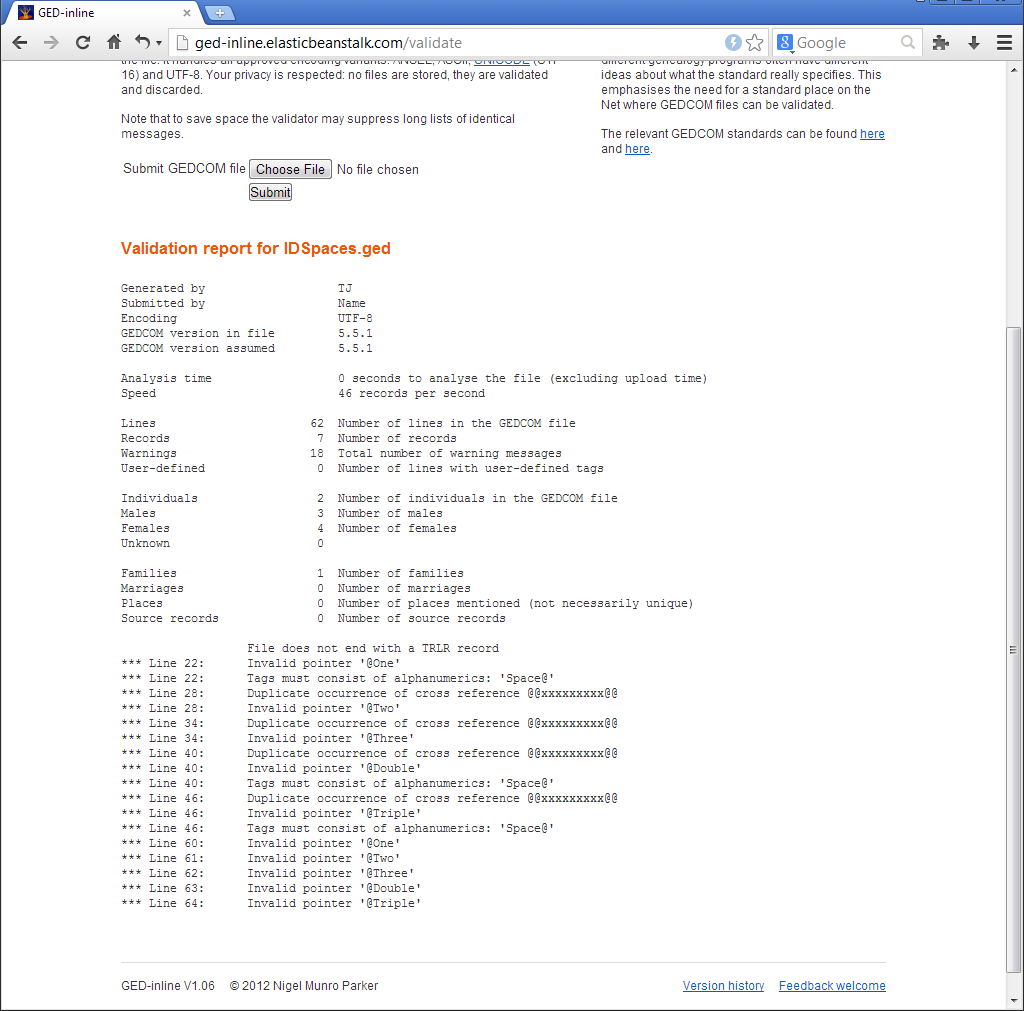This screenshot has width=1024, height=1011.
Task: Open the Version history link
Action: (723, 985)
